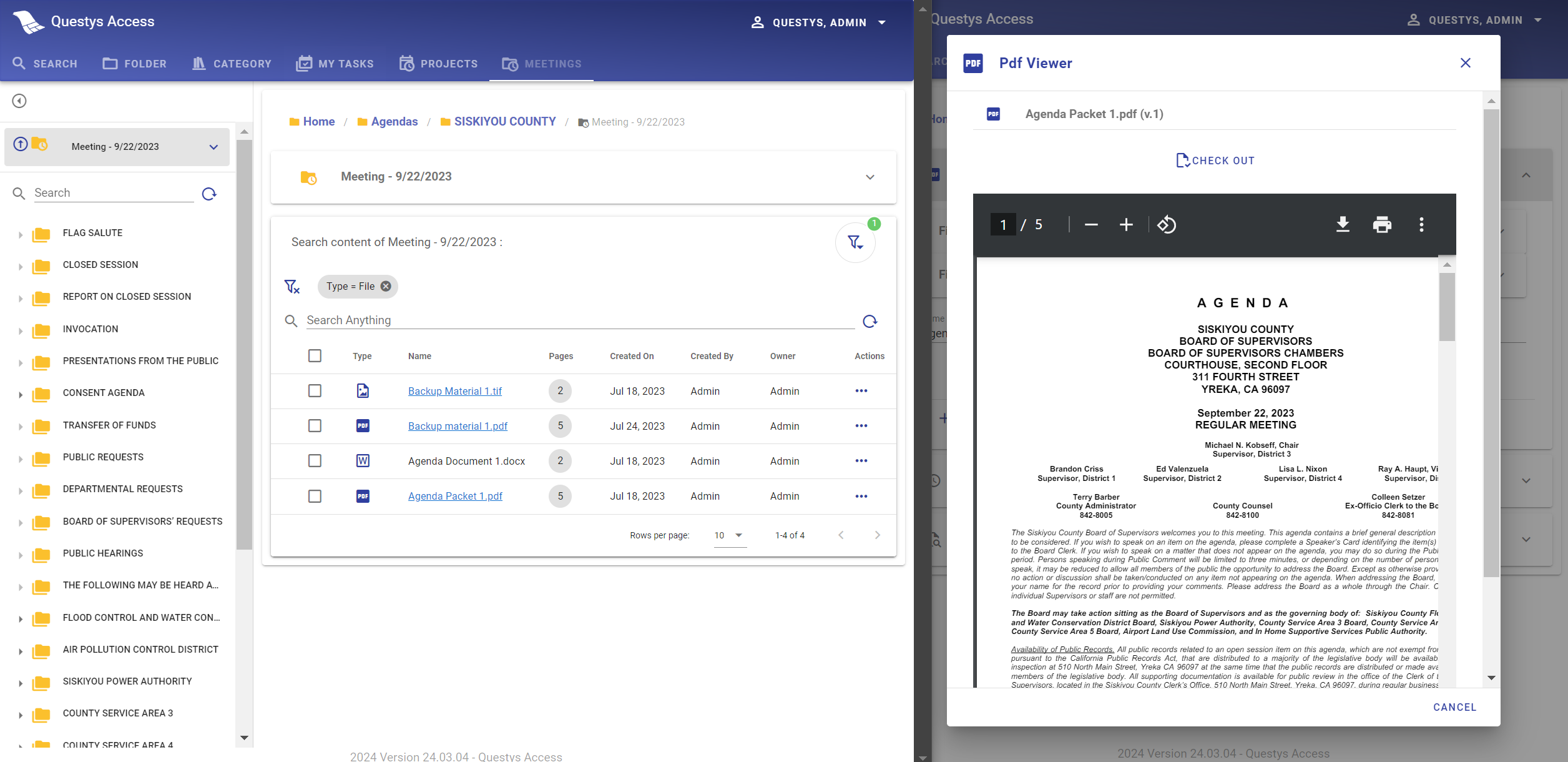Click the PDF viewer print icon

click(1382, 225)
